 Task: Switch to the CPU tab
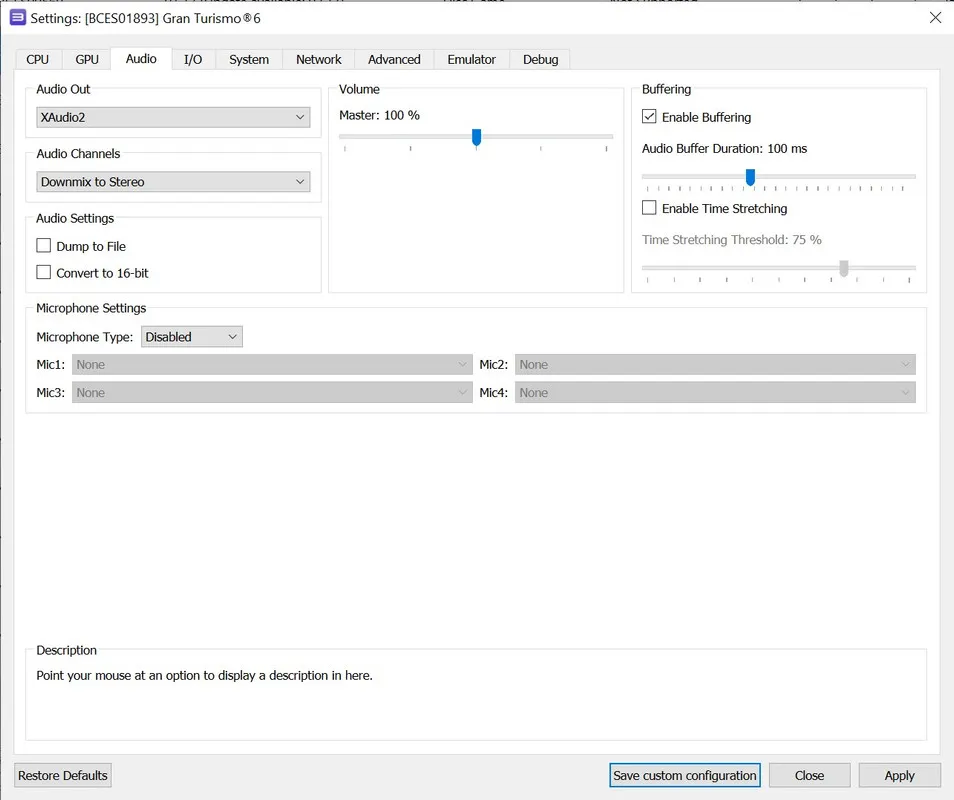coord(37,60)
